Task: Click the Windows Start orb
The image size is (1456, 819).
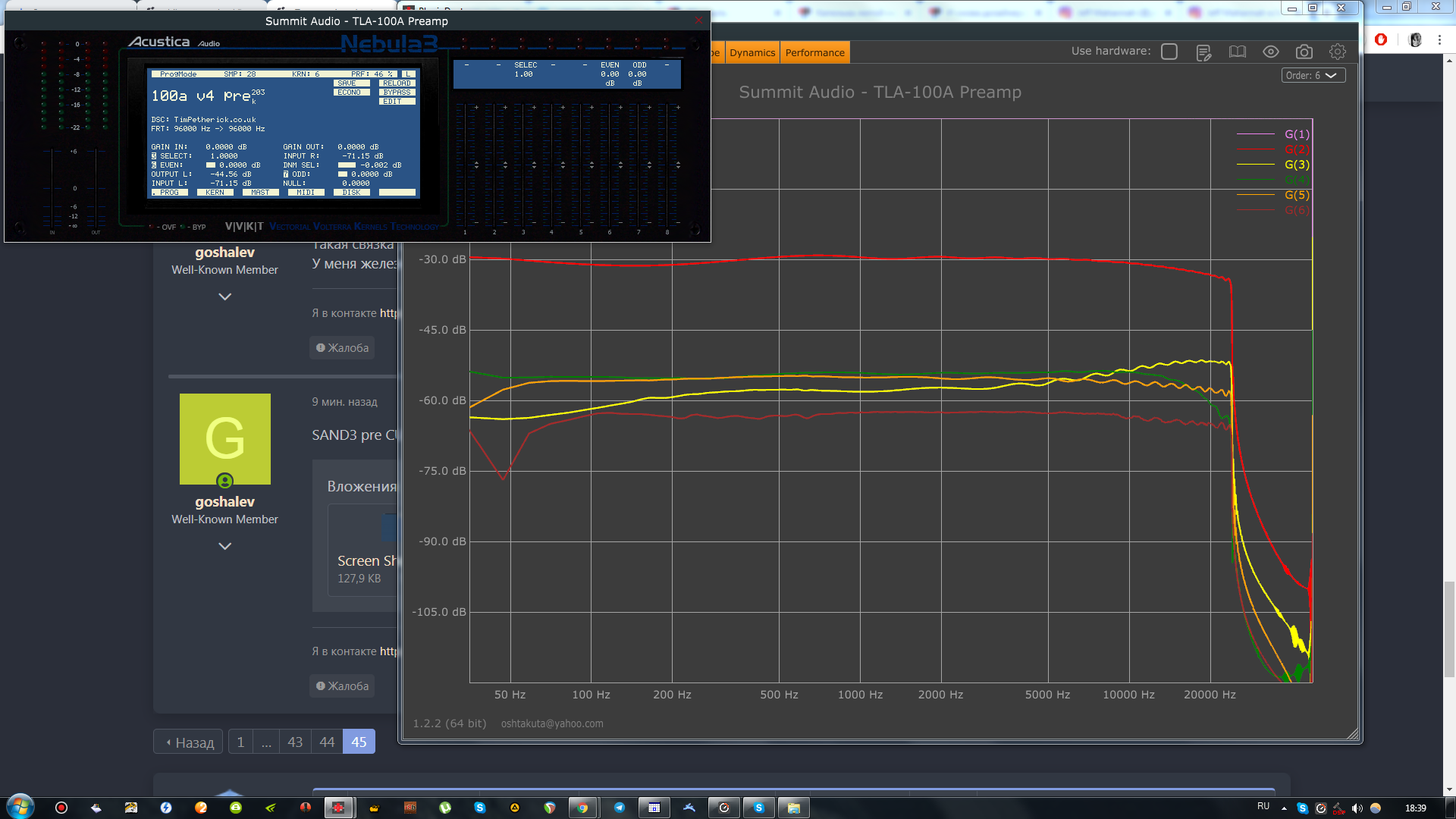Action: click(x=20, y=807)
